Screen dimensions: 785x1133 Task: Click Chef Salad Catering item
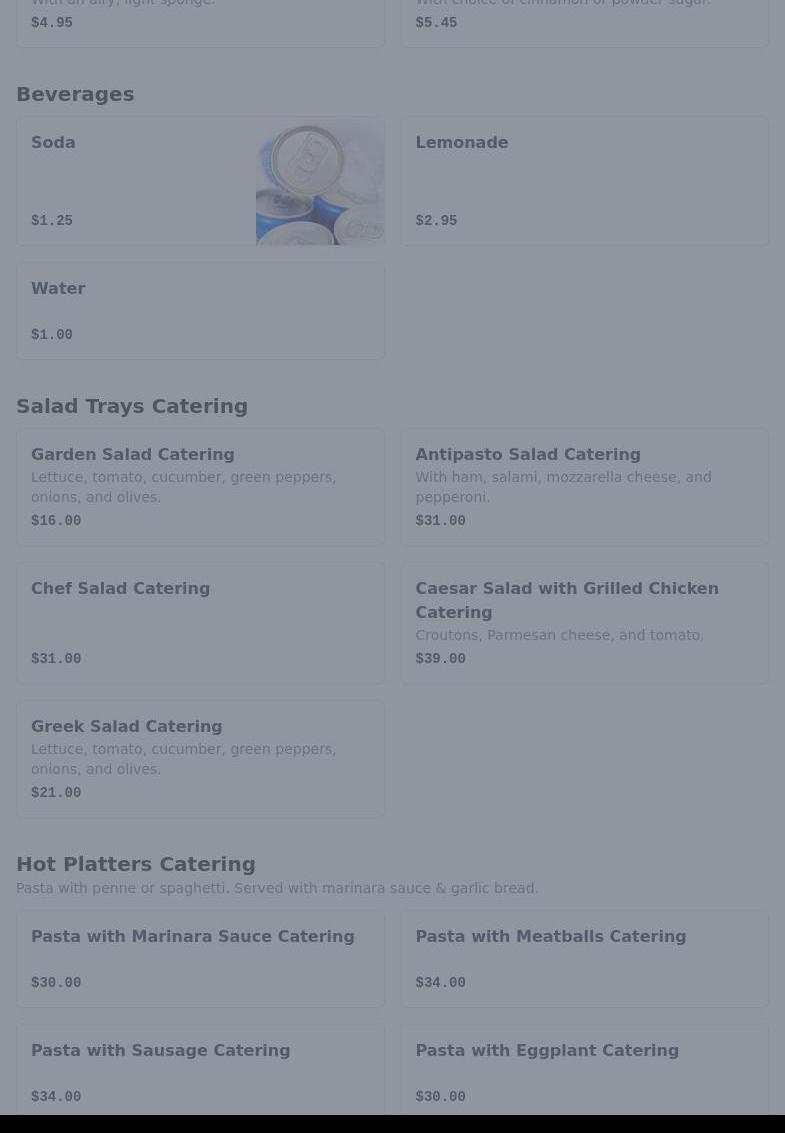200,622
